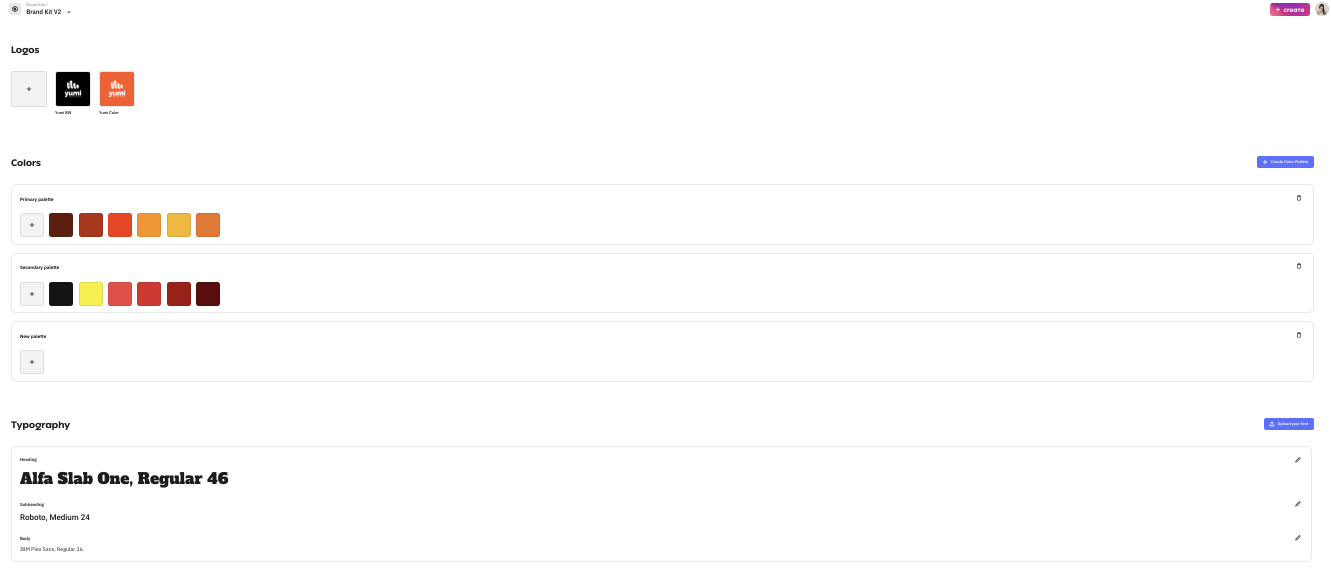Select the Yumi Color logo thumbnail
Image resolution: width=1331 pixels, height=572 pixels.
click(117, 89)
